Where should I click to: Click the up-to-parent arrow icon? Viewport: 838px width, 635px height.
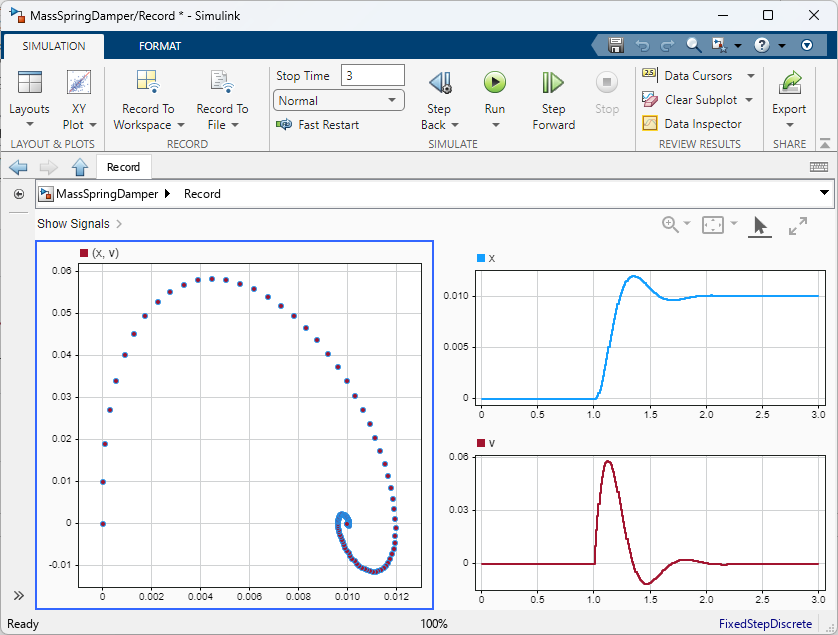click(x=80, y=167)
